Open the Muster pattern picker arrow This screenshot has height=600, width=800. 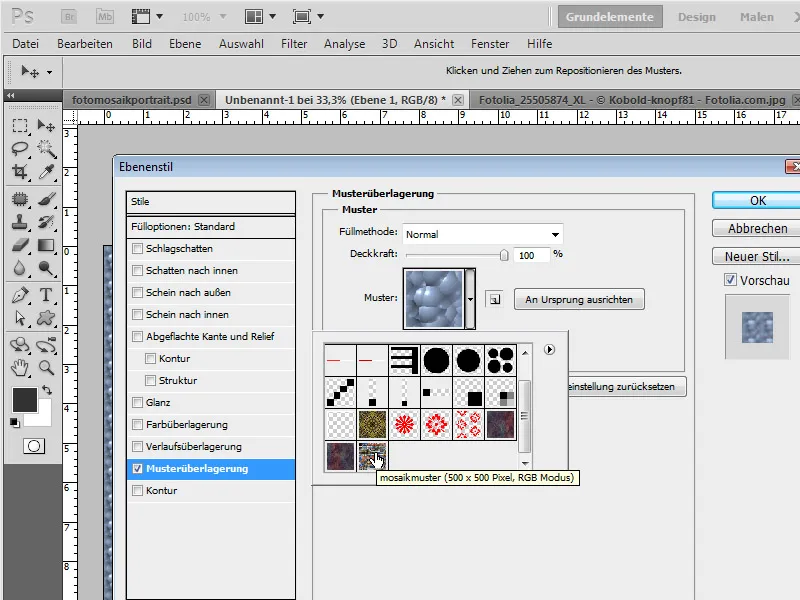470,299
